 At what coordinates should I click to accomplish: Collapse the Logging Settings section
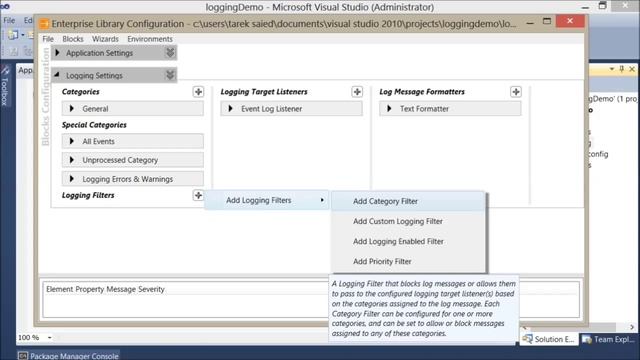(57, 75)
